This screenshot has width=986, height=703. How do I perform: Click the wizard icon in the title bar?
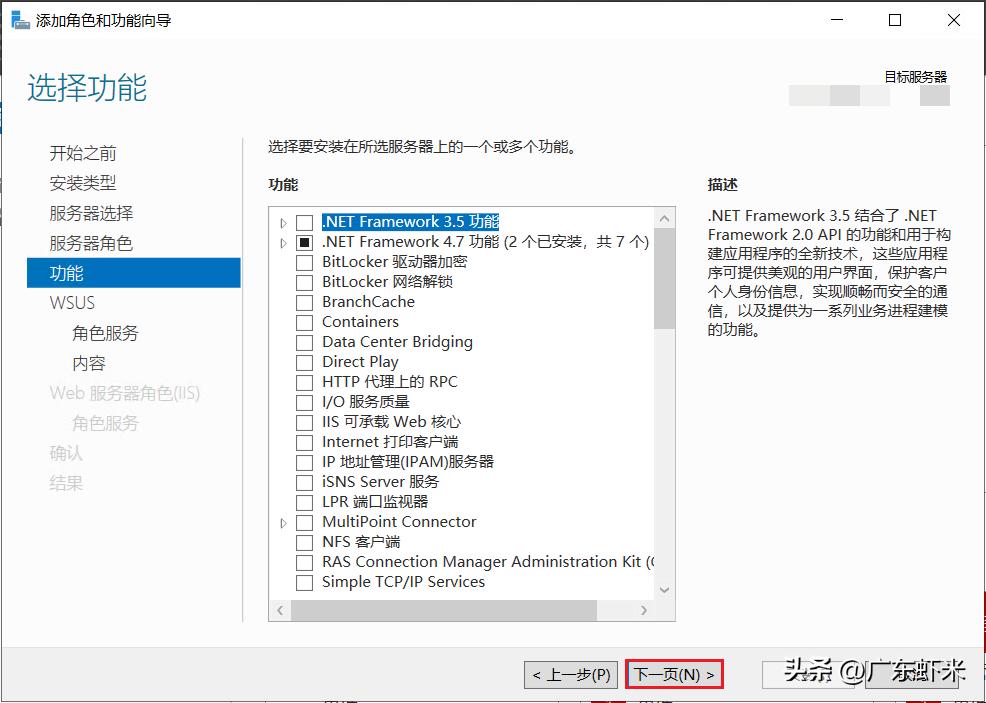pos(18,20)
